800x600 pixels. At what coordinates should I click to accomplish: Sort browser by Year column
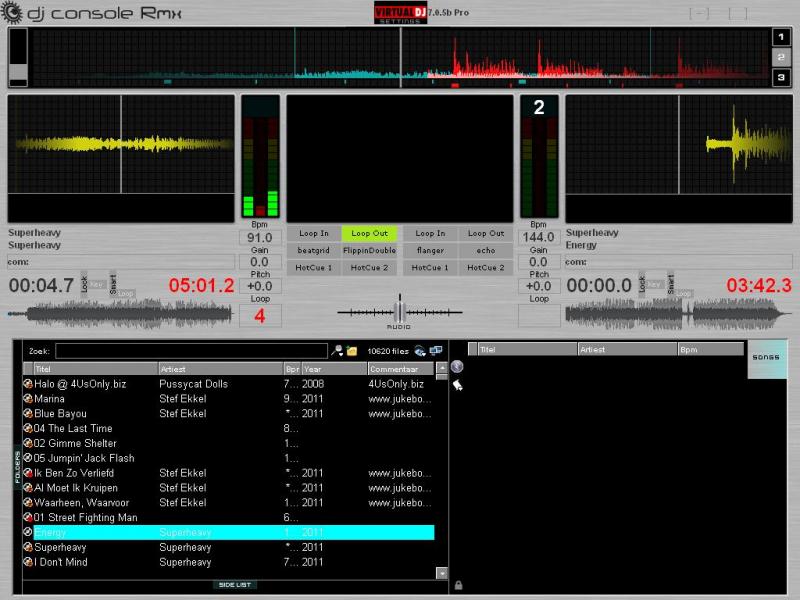(x=334, y=369)
